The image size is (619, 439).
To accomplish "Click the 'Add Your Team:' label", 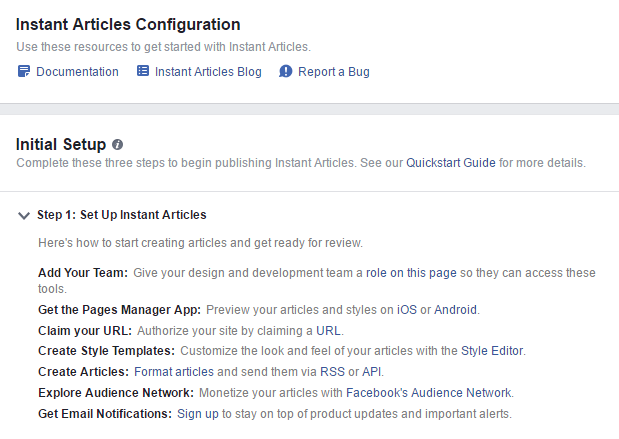I will pos(83,273).
